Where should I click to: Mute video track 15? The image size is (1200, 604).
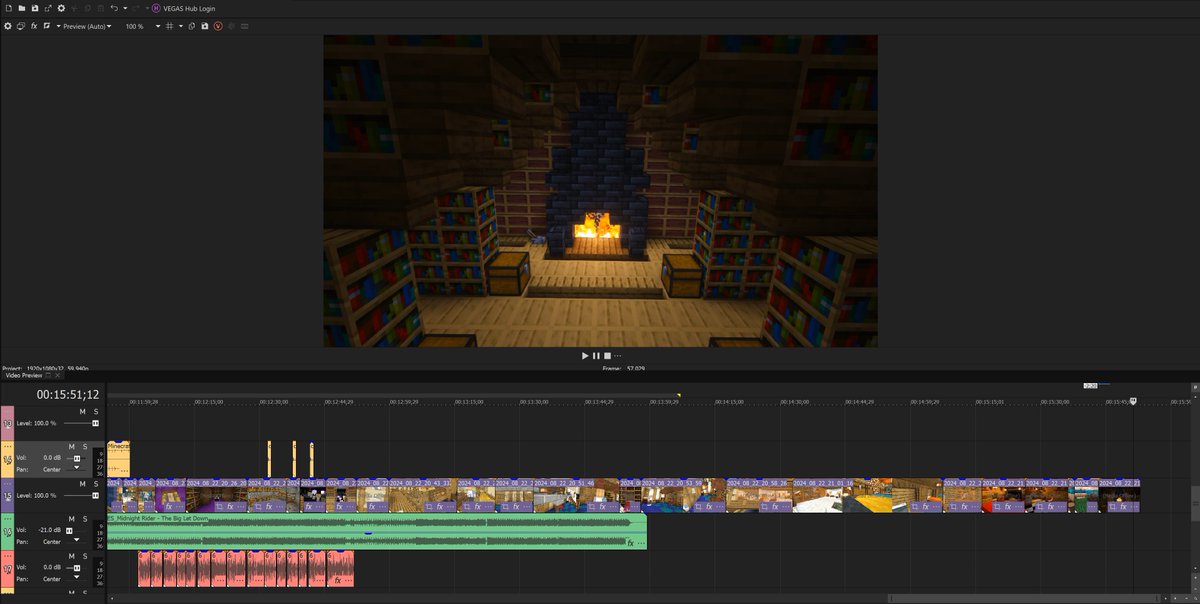[x=83, y=483]
